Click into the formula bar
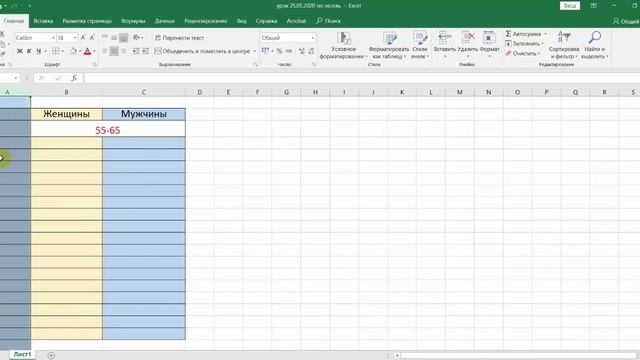Screen dimensions: 640x360 click(x=362, y=78)
